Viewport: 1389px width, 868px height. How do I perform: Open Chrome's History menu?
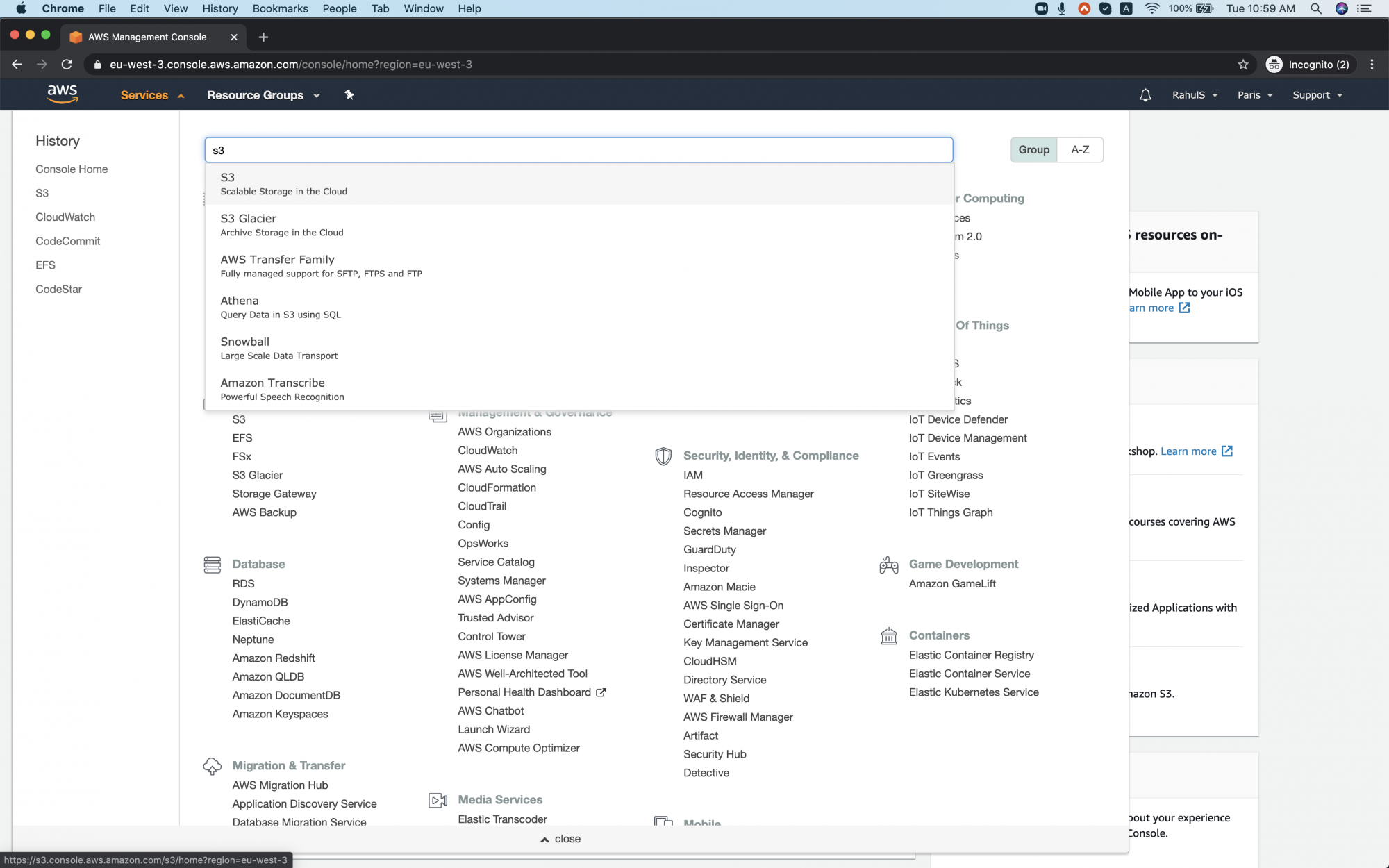220,8
